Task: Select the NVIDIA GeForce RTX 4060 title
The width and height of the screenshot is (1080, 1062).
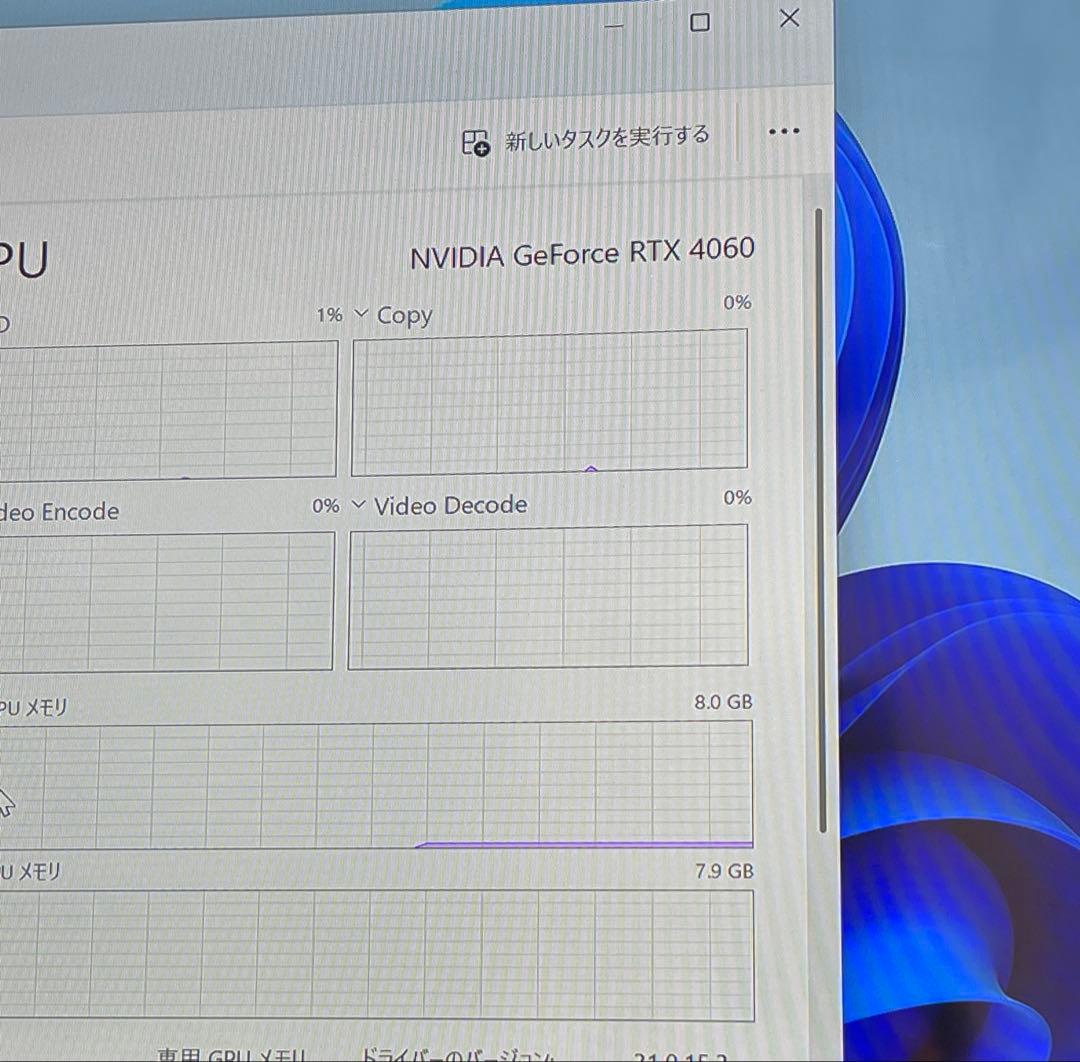Action: [x=584, y=254]
